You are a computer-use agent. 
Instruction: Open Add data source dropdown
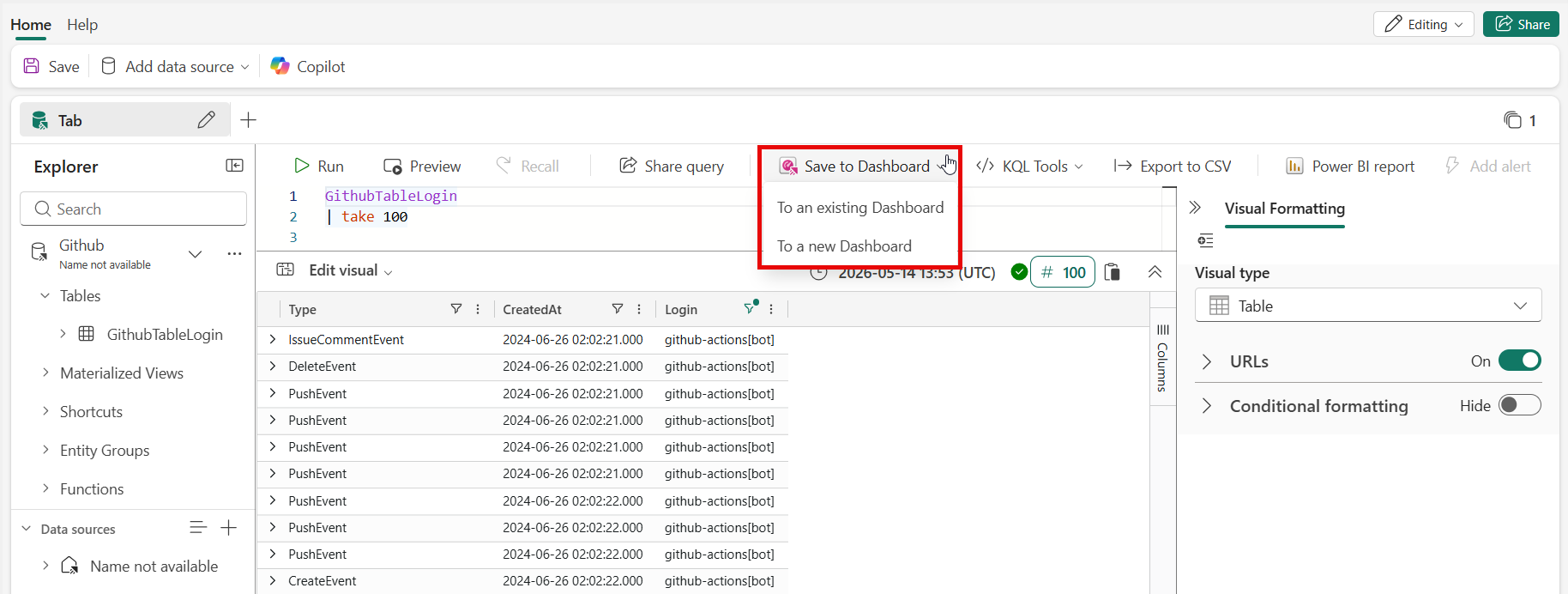[x=175, y=66]
